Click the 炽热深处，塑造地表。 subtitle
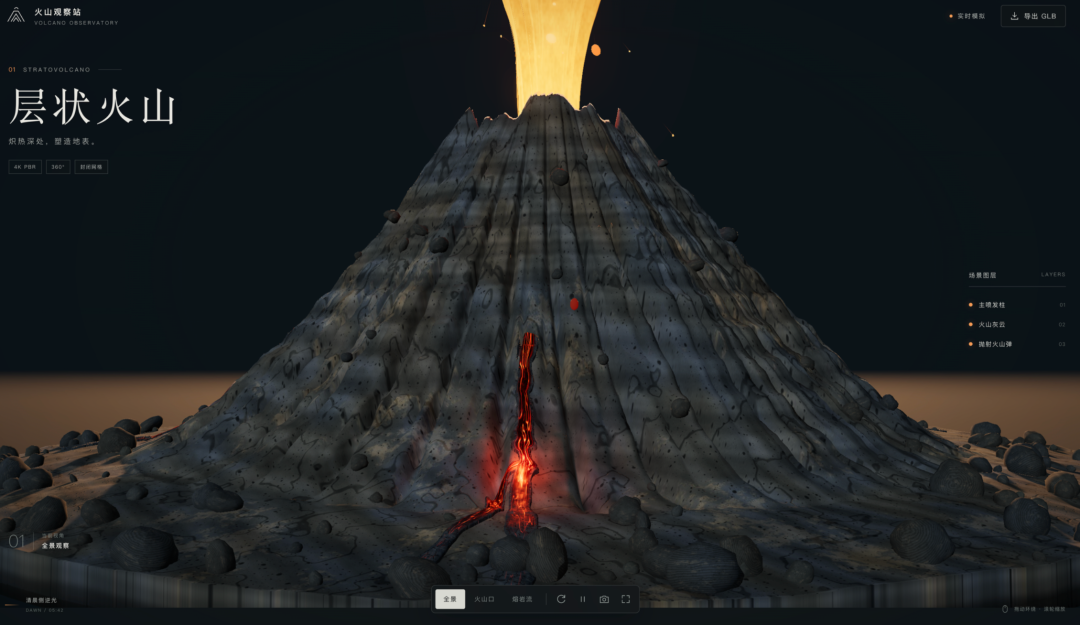The height and width of the screenshot is (625, 1080). click(52, 141)
